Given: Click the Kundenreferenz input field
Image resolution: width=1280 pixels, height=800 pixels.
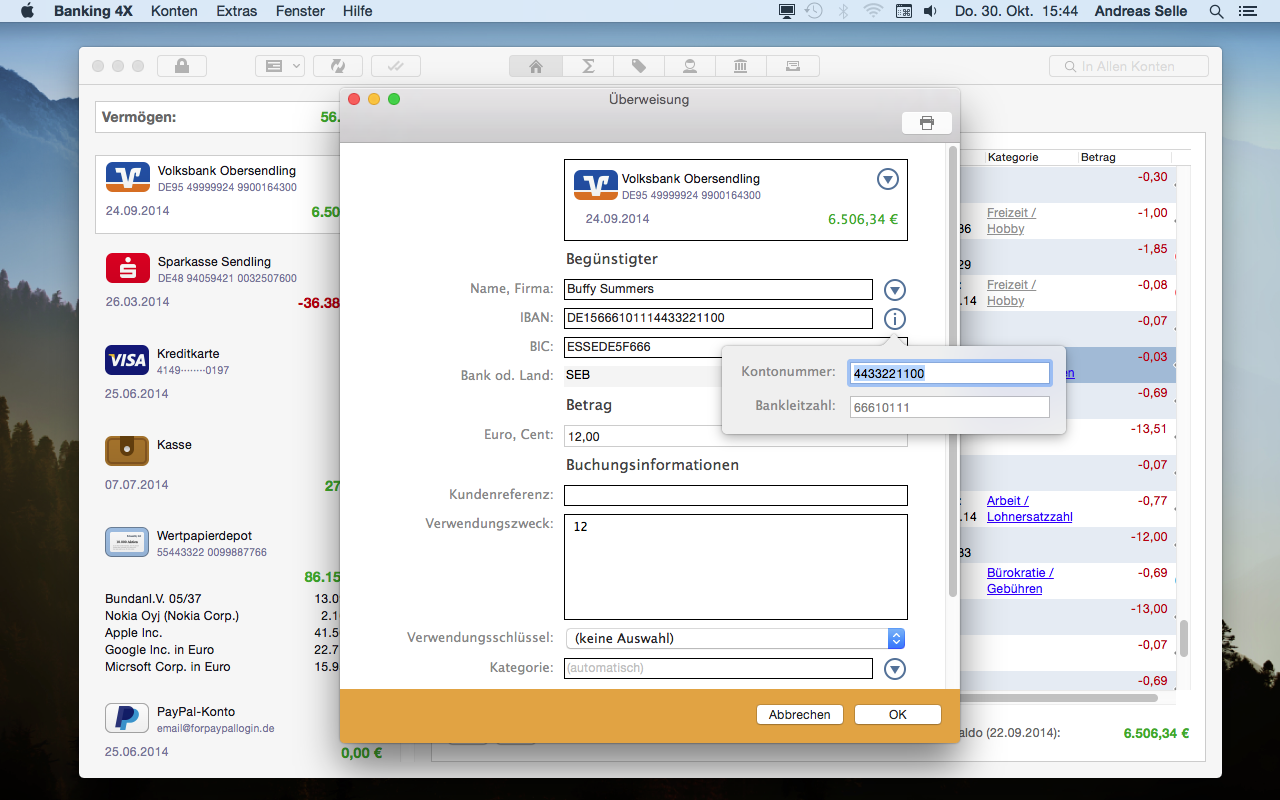Looking at the screenshot, I should click(x=736, y=496).
